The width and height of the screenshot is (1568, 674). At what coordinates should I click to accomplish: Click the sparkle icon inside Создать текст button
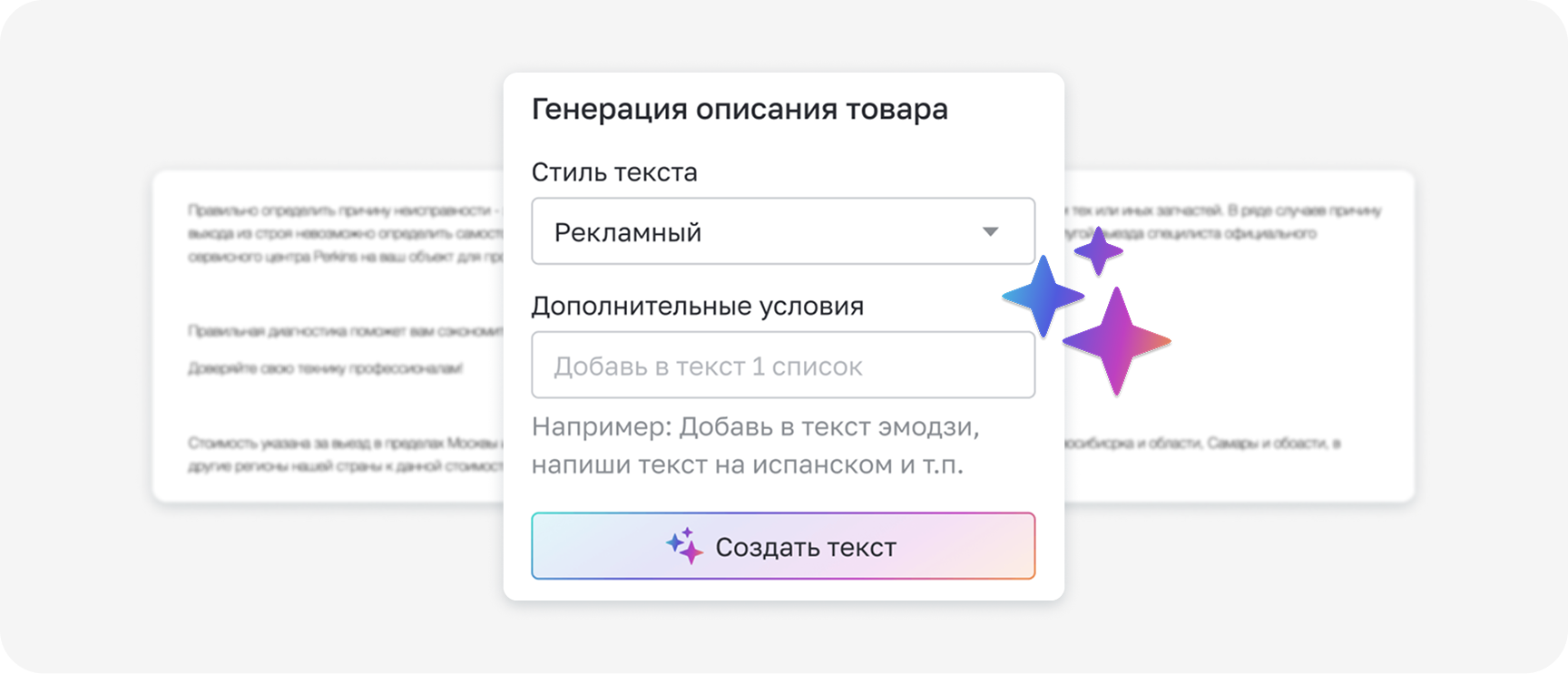pyautogui.click(x=684, y=545)
